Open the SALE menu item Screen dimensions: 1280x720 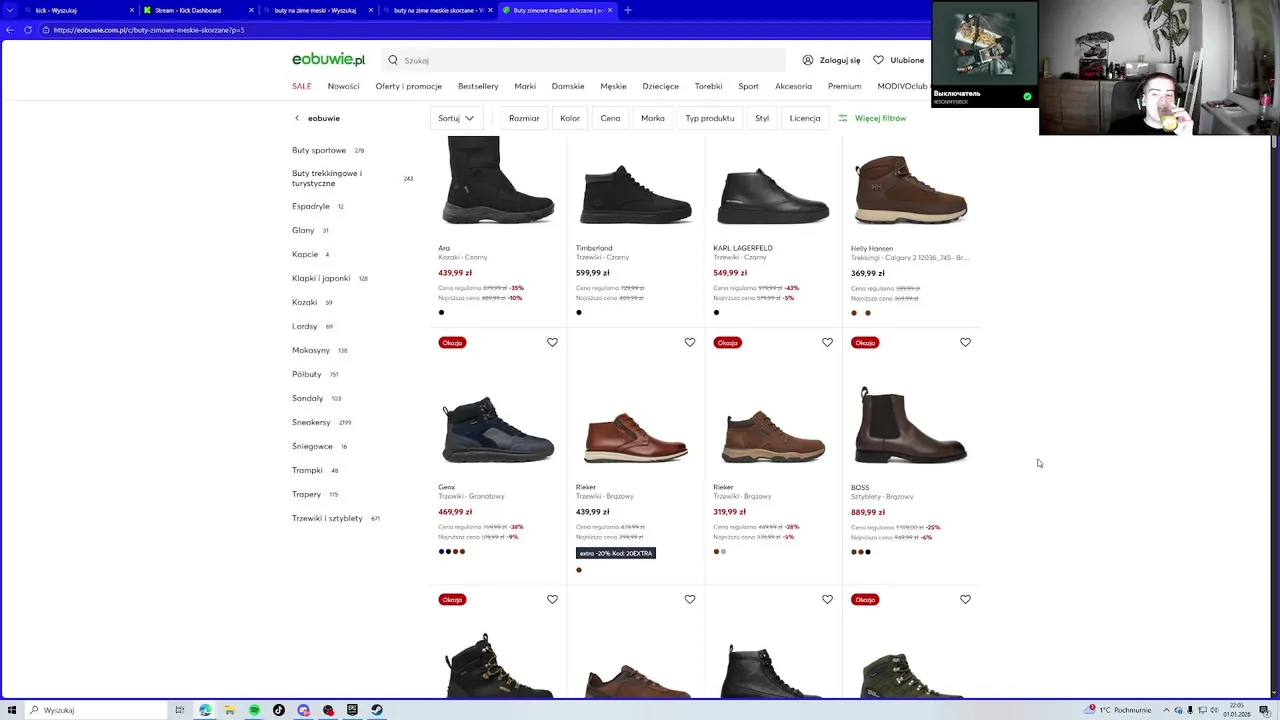(302, 86)
